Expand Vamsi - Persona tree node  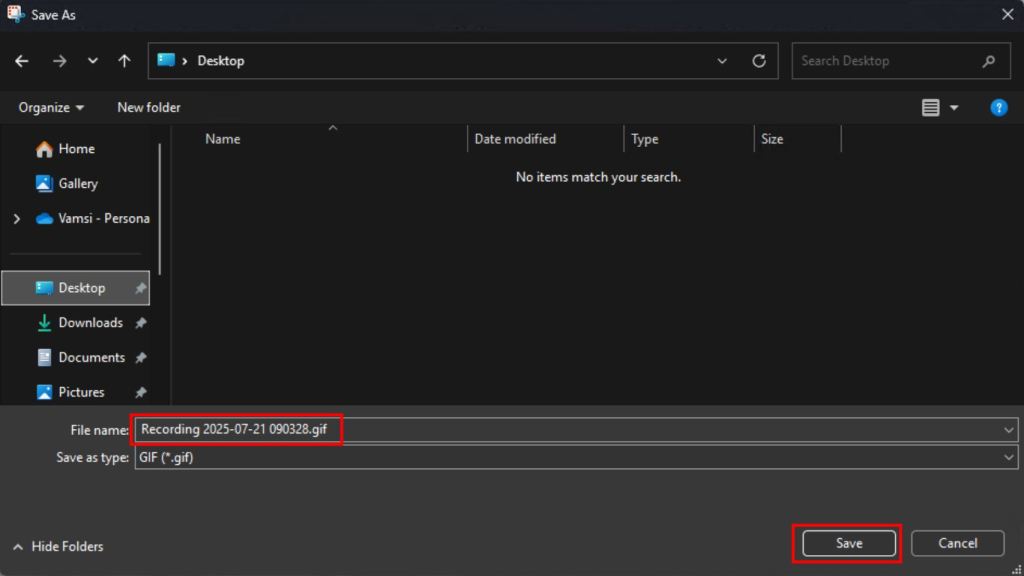coord(17,219)
